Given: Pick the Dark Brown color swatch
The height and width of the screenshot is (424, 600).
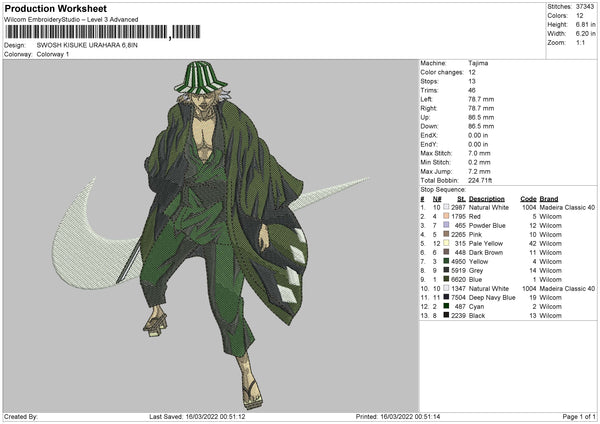Looking at the screenshot, I should click(446, 252).
